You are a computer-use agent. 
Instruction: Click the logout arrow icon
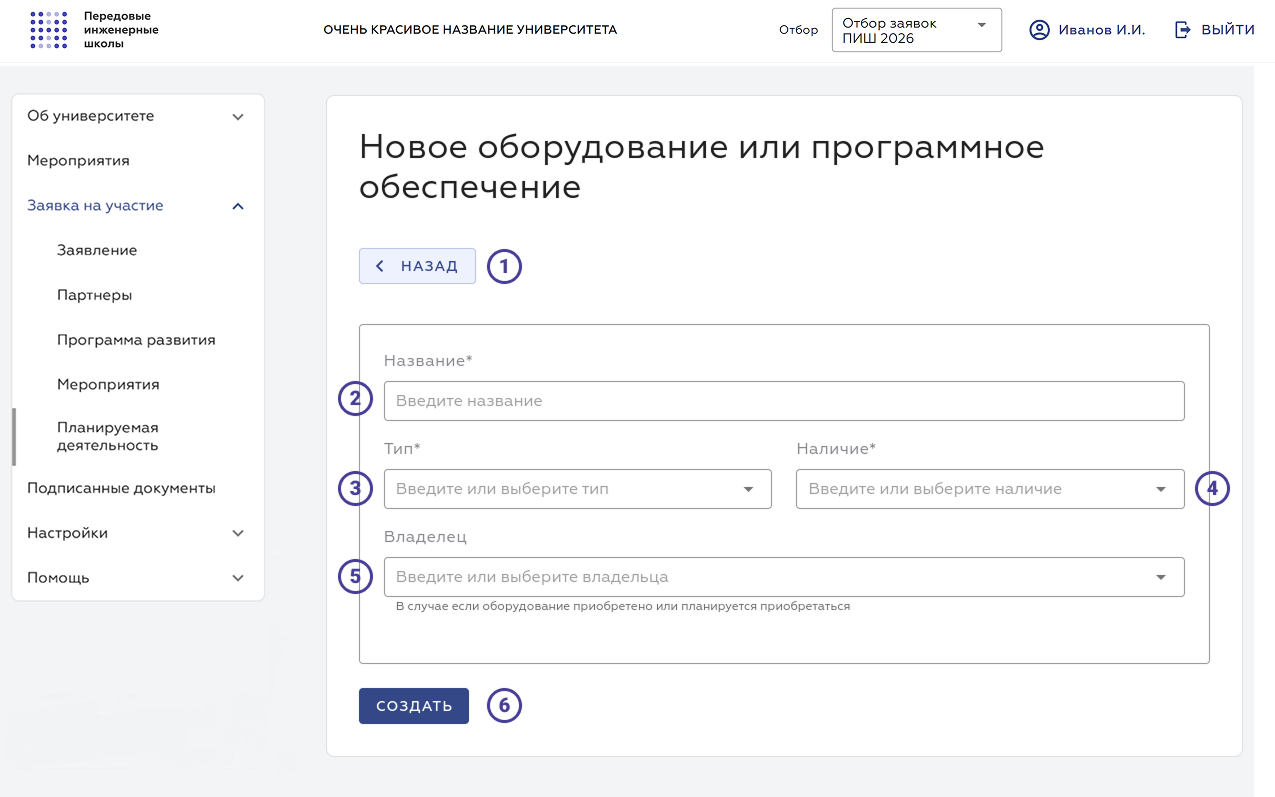click(x=1183, y=30)
